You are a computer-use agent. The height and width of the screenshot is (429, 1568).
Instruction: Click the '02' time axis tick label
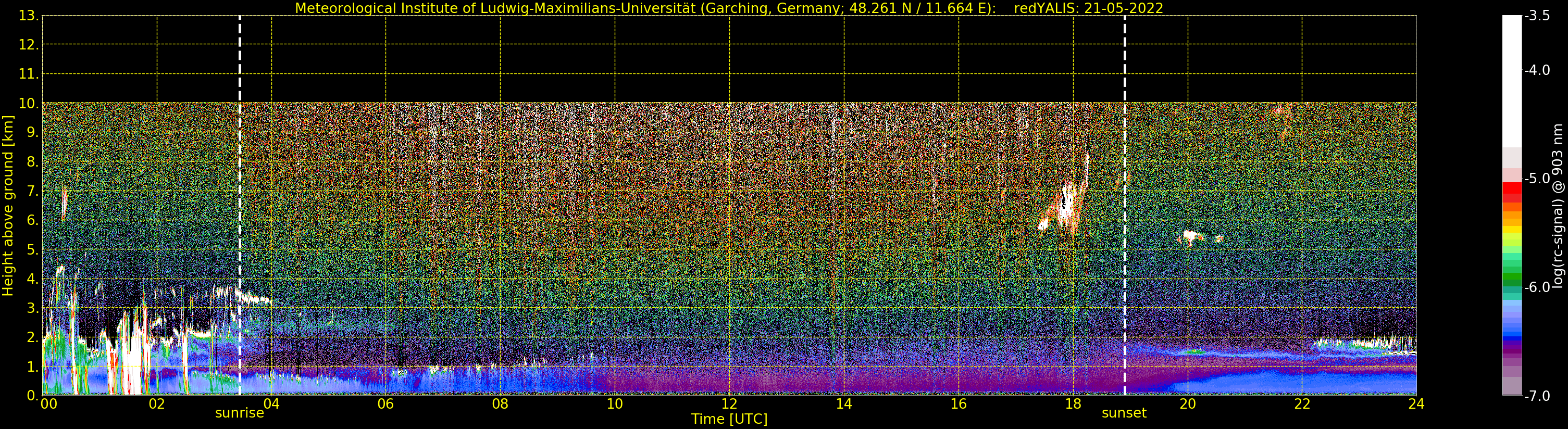tap(157, 404)
